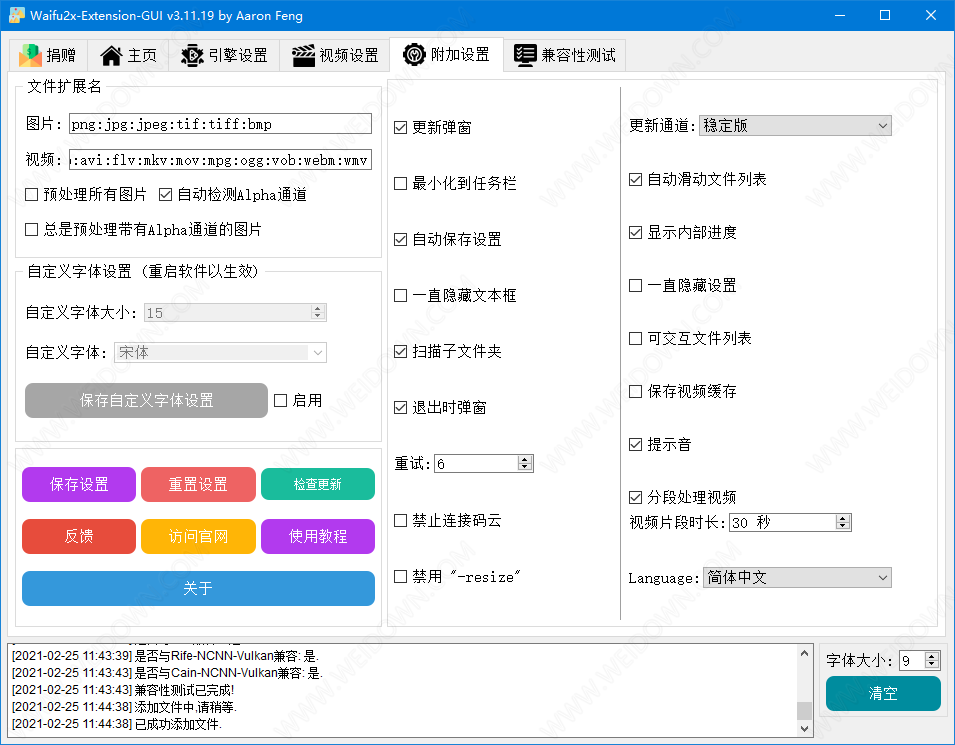Click the clapperboard icon on 视频设置 tab

click(x=303, y=55)
